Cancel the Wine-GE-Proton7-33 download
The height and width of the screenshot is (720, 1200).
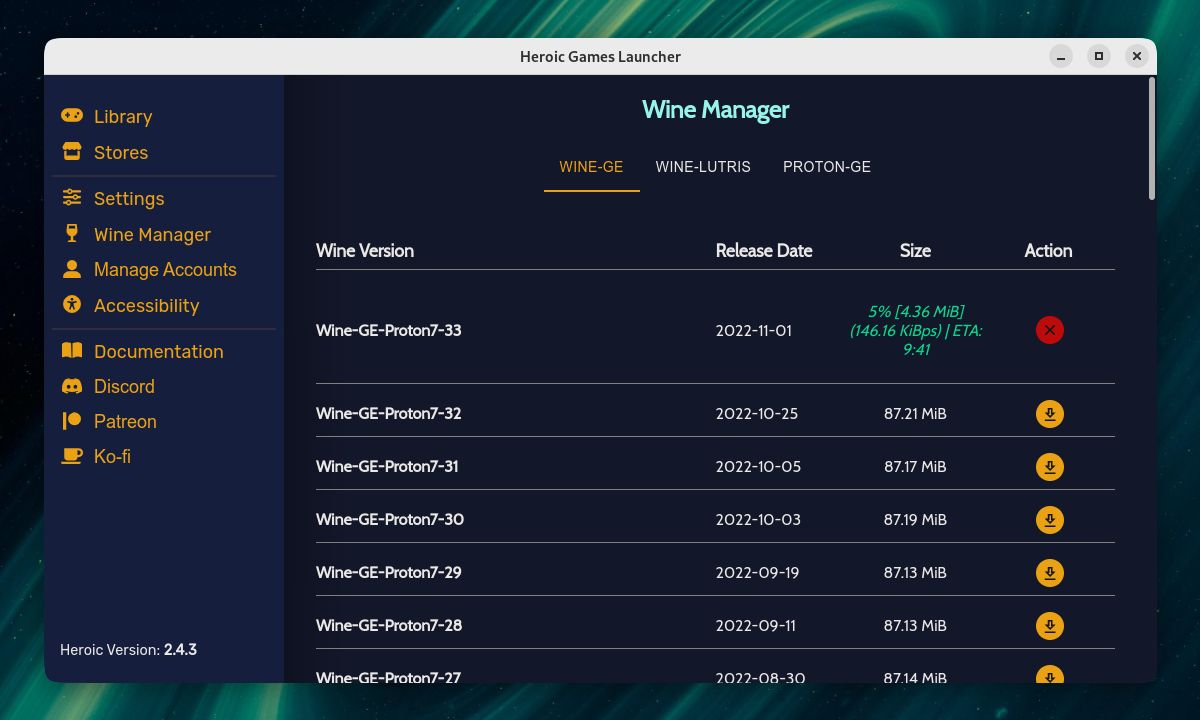pyautogui.click(x=1050, y=330)
